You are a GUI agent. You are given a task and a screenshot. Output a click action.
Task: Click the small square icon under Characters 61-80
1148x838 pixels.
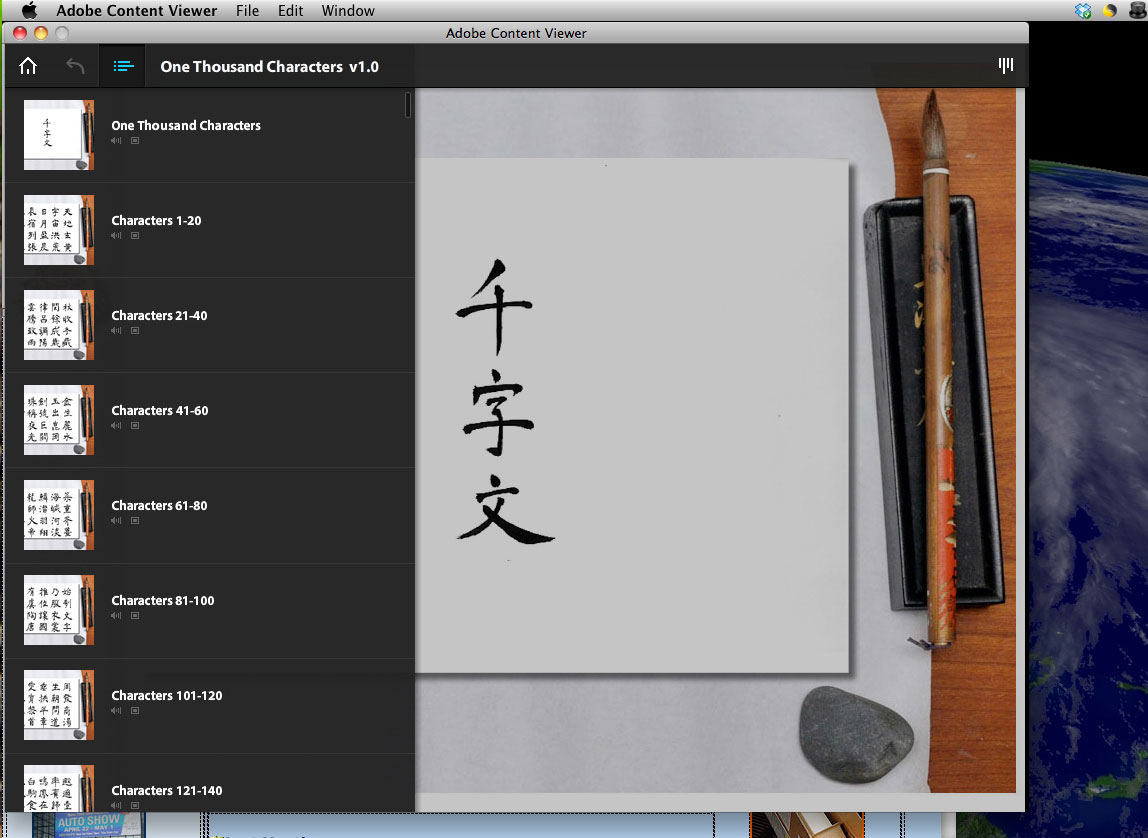click(135, 521)
